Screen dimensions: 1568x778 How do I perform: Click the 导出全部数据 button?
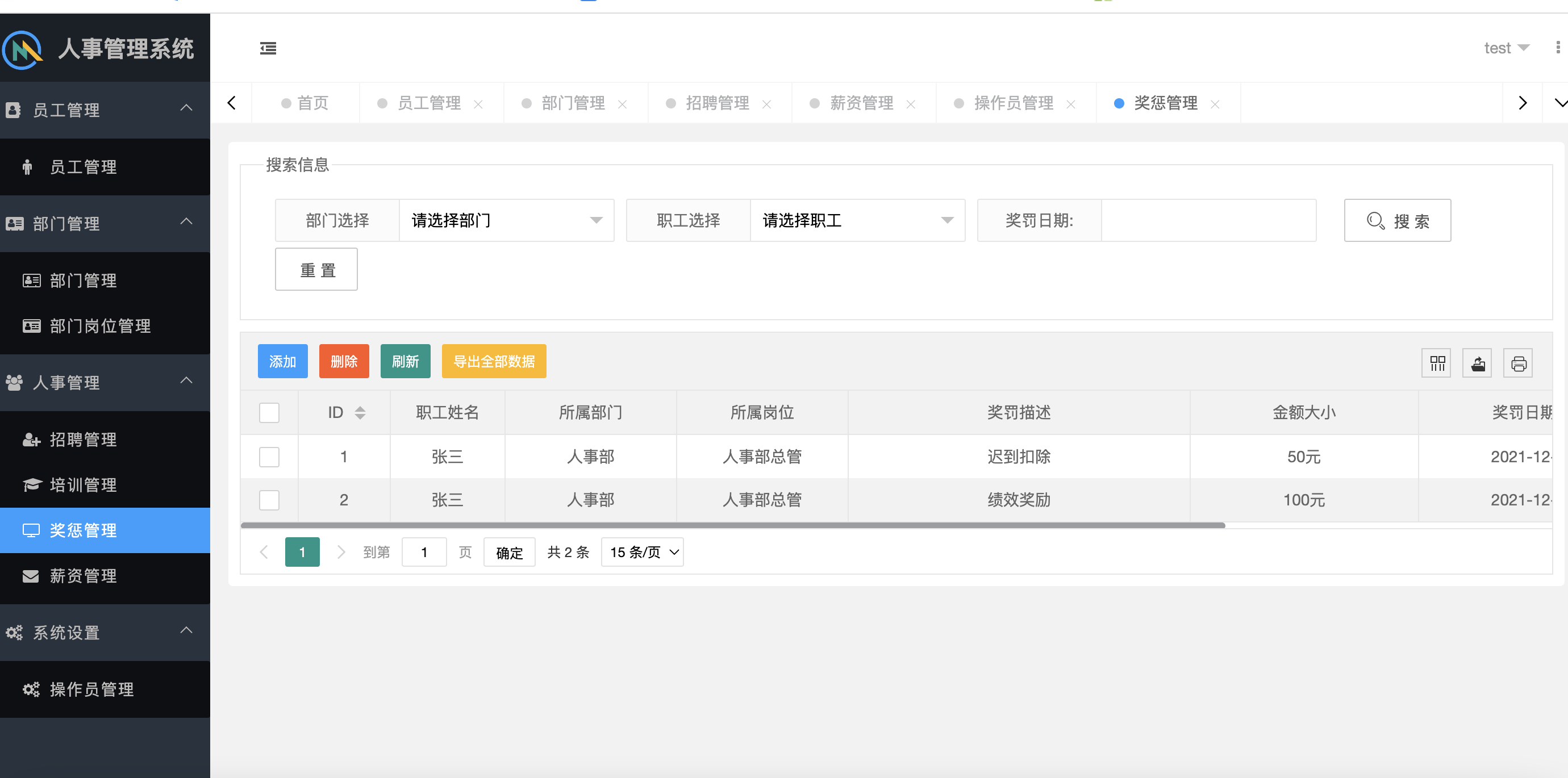(494, 361)
